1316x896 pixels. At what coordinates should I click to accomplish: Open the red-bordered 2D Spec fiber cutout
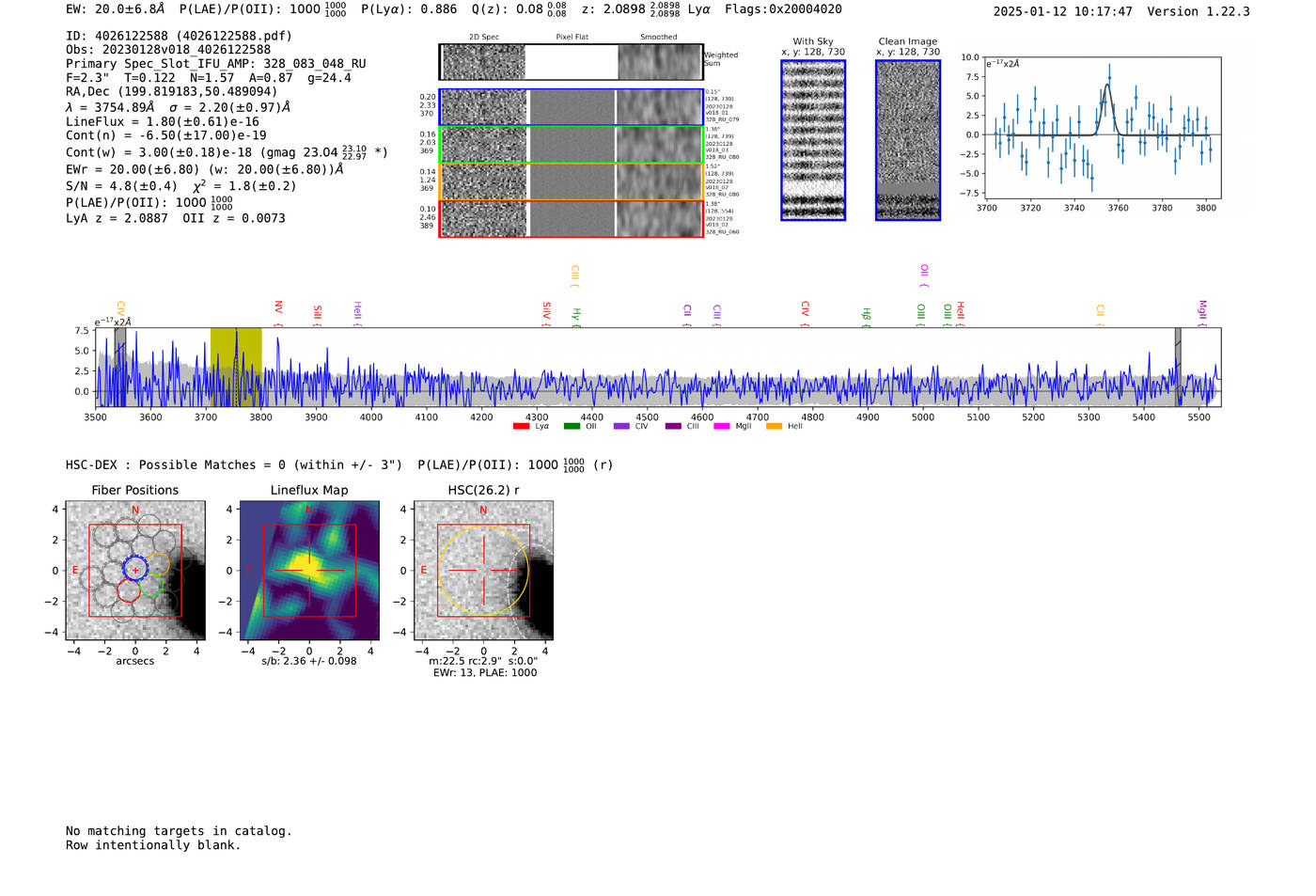coord(484,218)
